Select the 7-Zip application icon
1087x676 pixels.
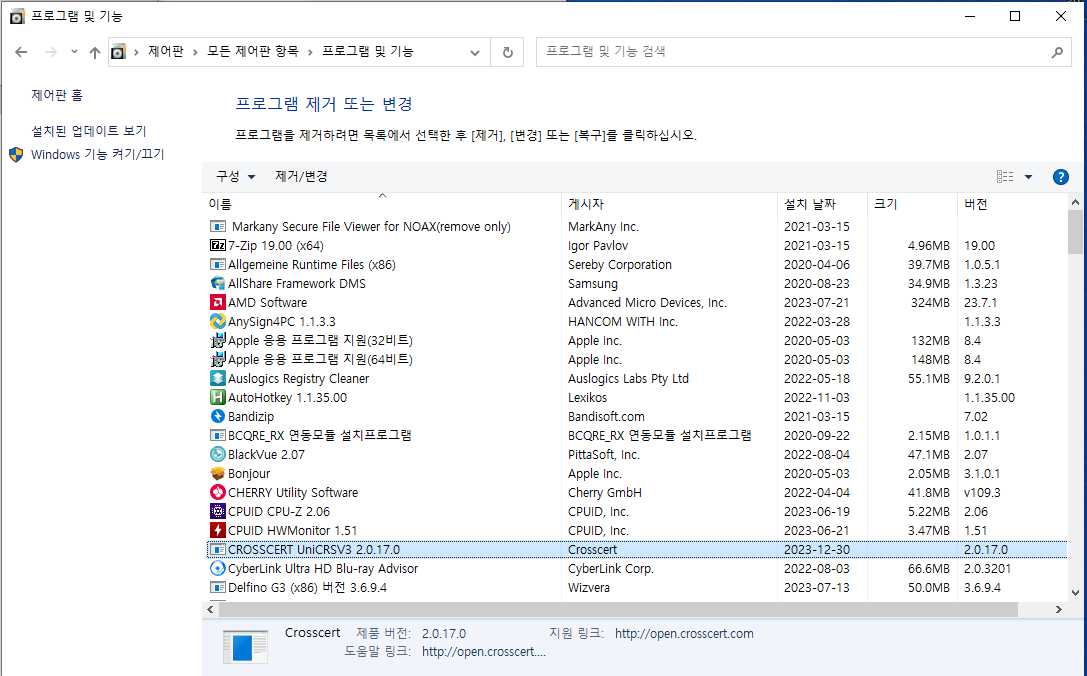[217, 245]
